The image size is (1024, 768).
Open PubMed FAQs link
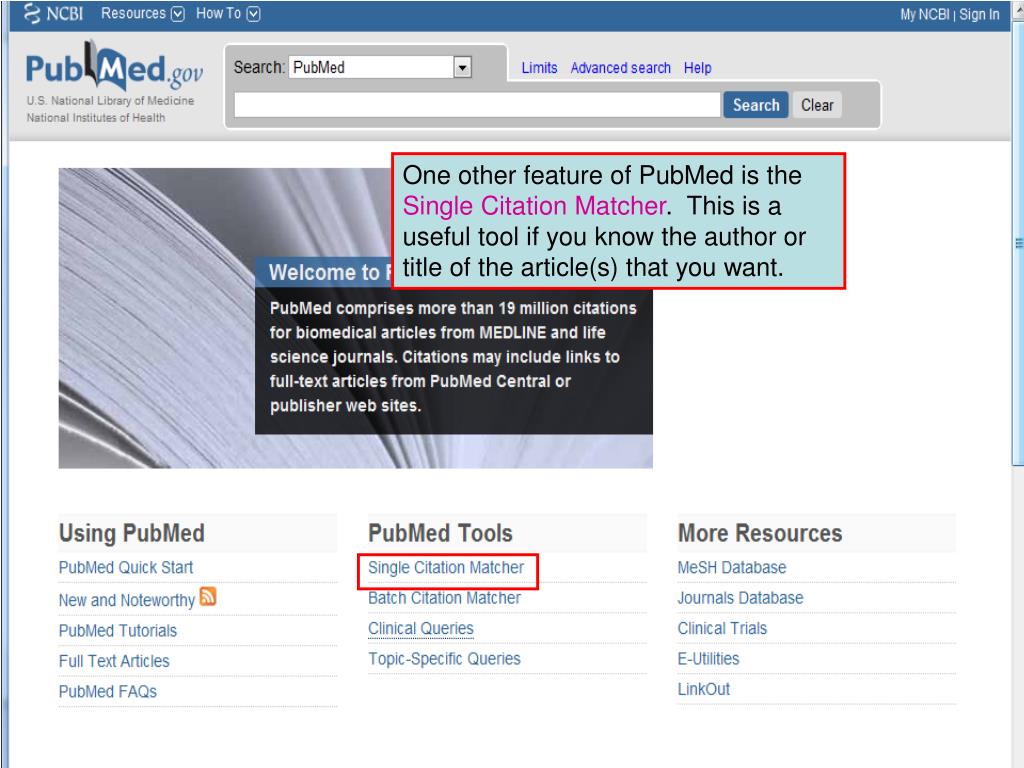coord(108,692)
